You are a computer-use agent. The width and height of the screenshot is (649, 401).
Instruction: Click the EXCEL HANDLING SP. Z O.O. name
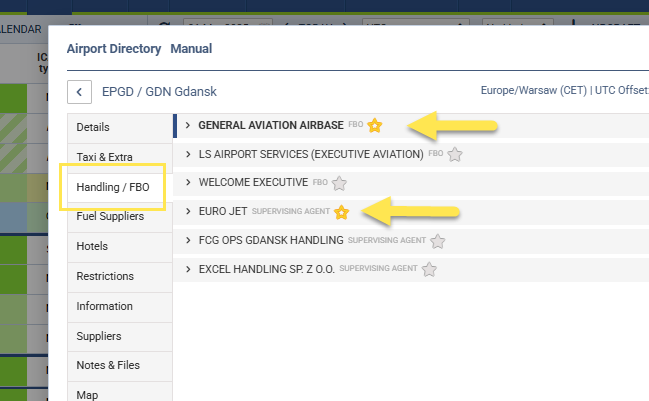click(x=267, y=269)
